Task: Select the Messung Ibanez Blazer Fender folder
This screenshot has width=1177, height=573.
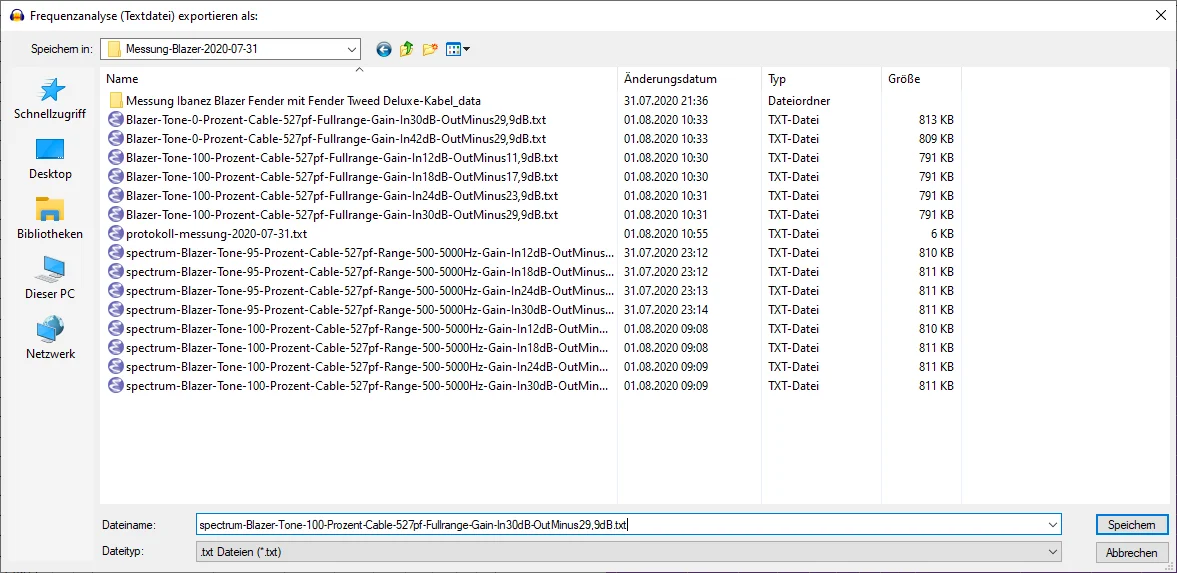Action: (303, 101)
